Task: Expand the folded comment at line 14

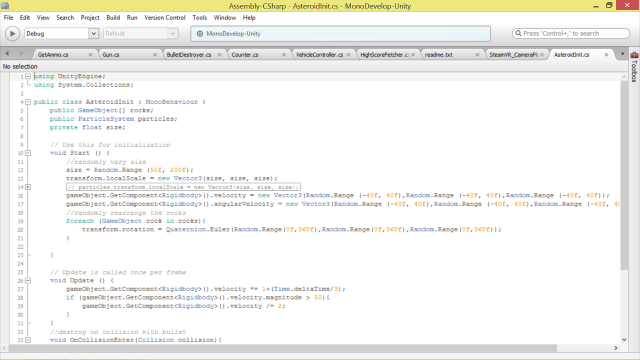Action: [28, 187]
